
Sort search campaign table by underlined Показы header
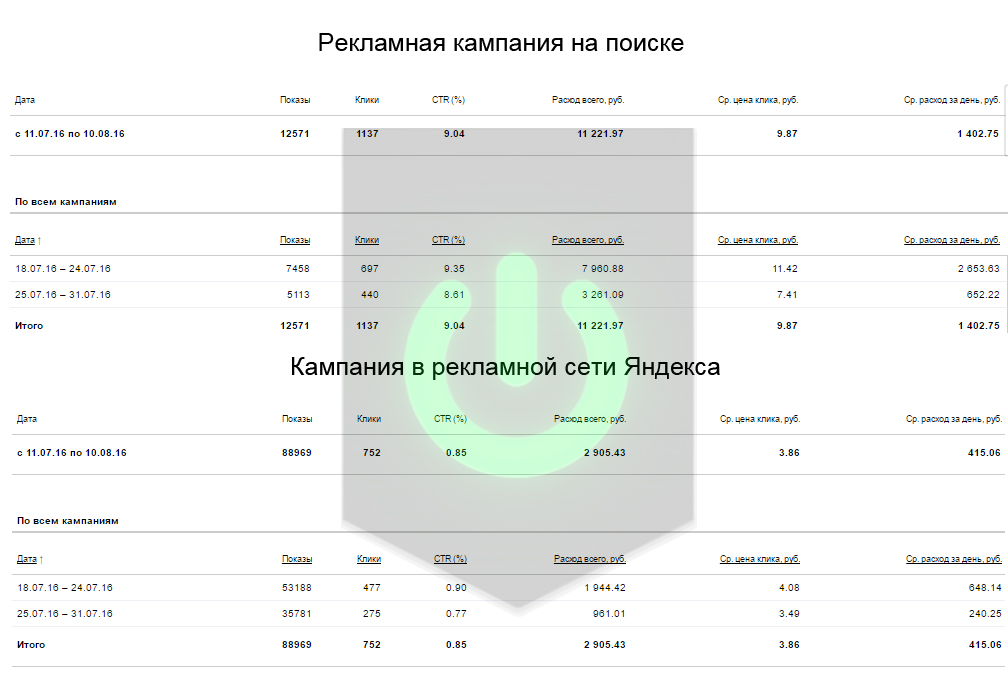point(295,240)
